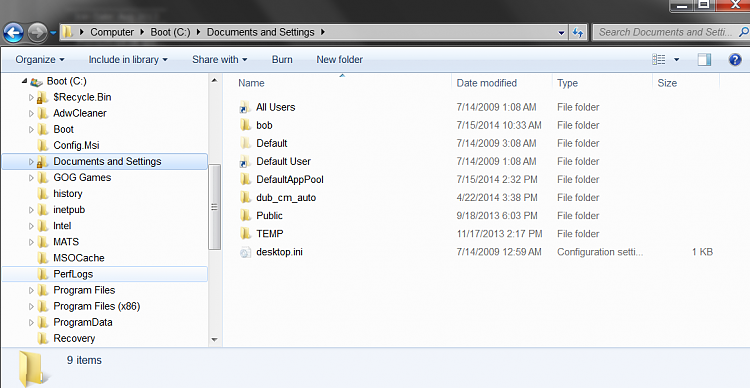Image resolution: width=750 pixels, height=388 pixels.
Task: Select the DefaultAppPool folder icon
Action: click(x=245, y=179)
